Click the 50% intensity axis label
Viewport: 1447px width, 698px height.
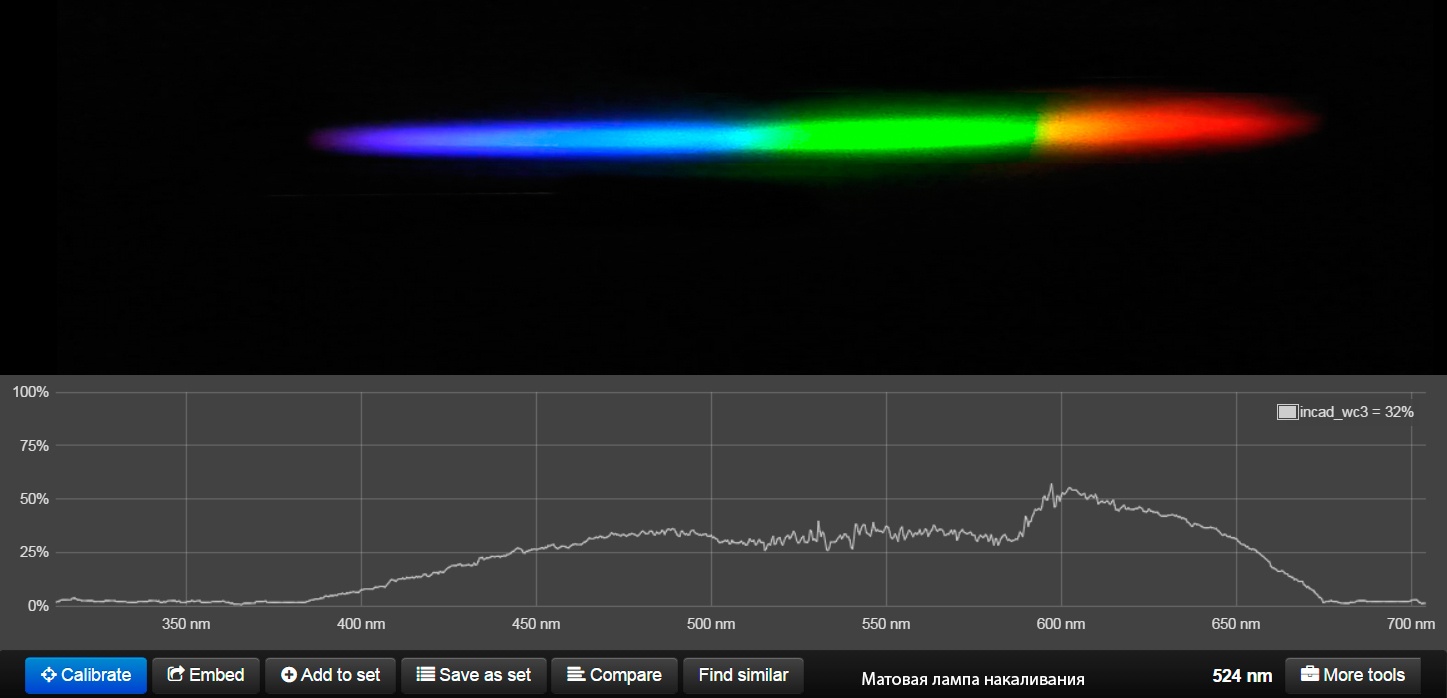pyautogui.click(x=34, y=499)
